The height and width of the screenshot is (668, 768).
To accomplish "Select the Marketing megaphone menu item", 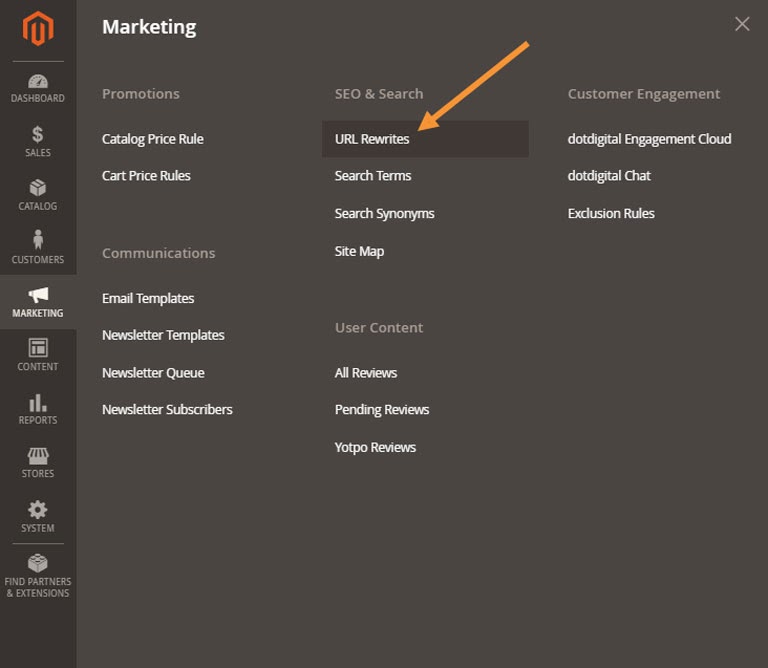I will tap(38, 302).
